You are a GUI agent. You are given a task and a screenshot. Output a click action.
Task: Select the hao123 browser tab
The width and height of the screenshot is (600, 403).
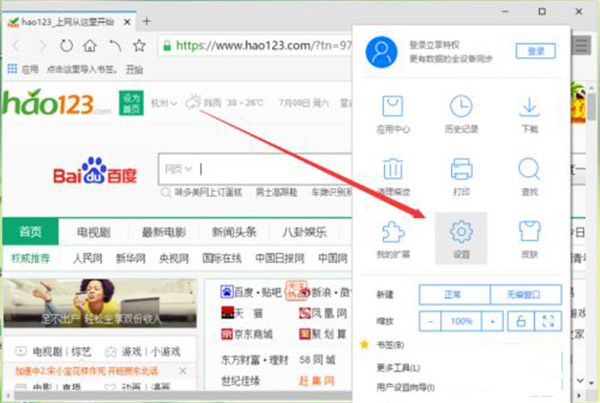(69, 22)
